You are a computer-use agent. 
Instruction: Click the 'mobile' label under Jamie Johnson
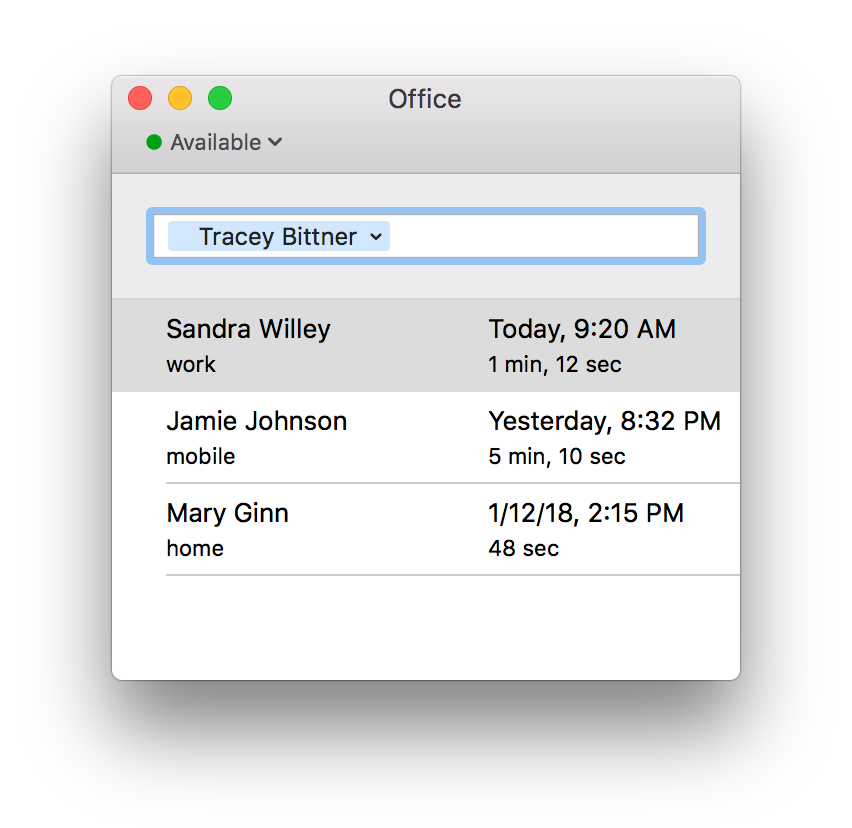[x=201, y=456]
